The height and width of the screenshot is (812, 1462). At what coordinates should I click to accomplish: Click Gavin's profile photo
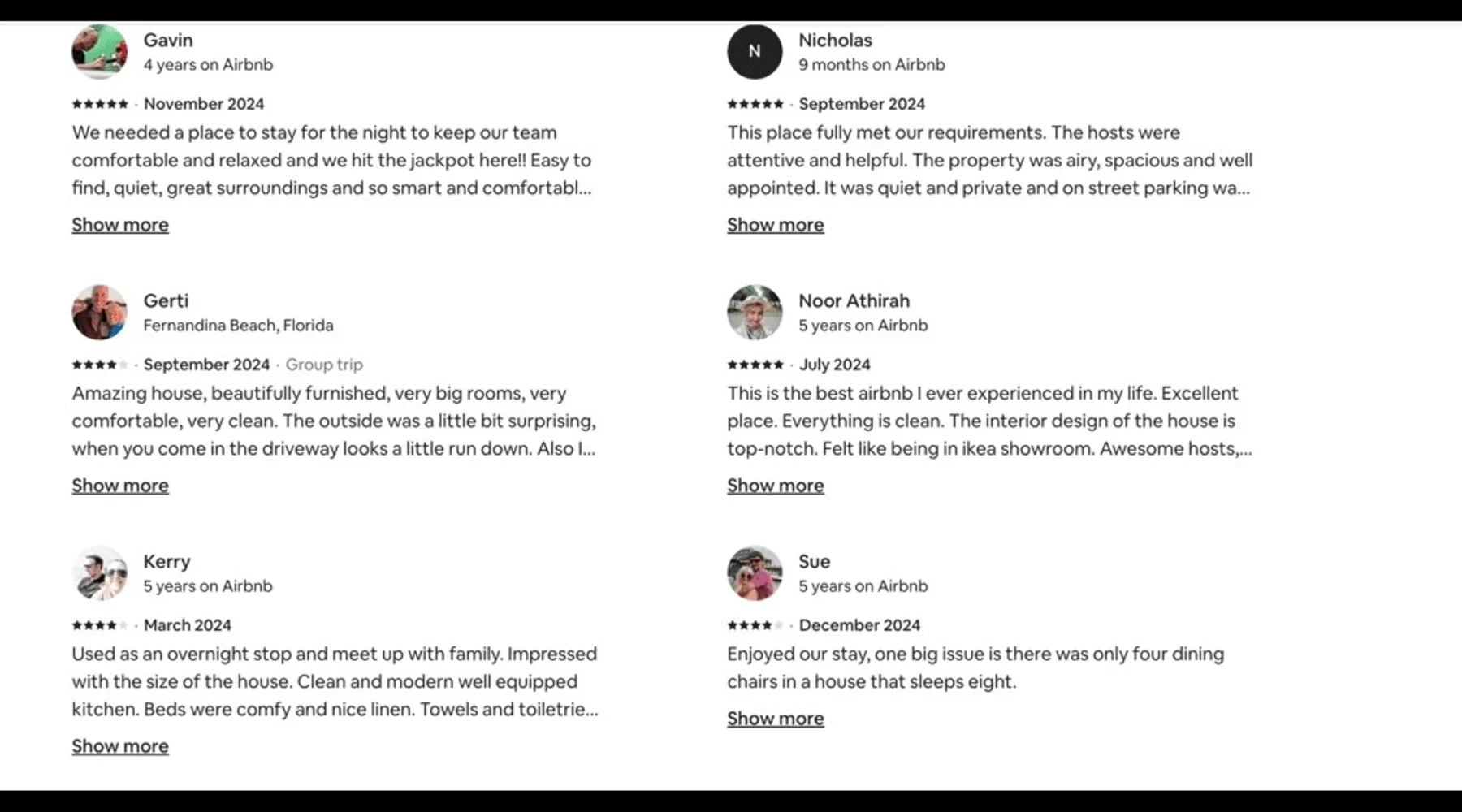click(x=100, y=51)
